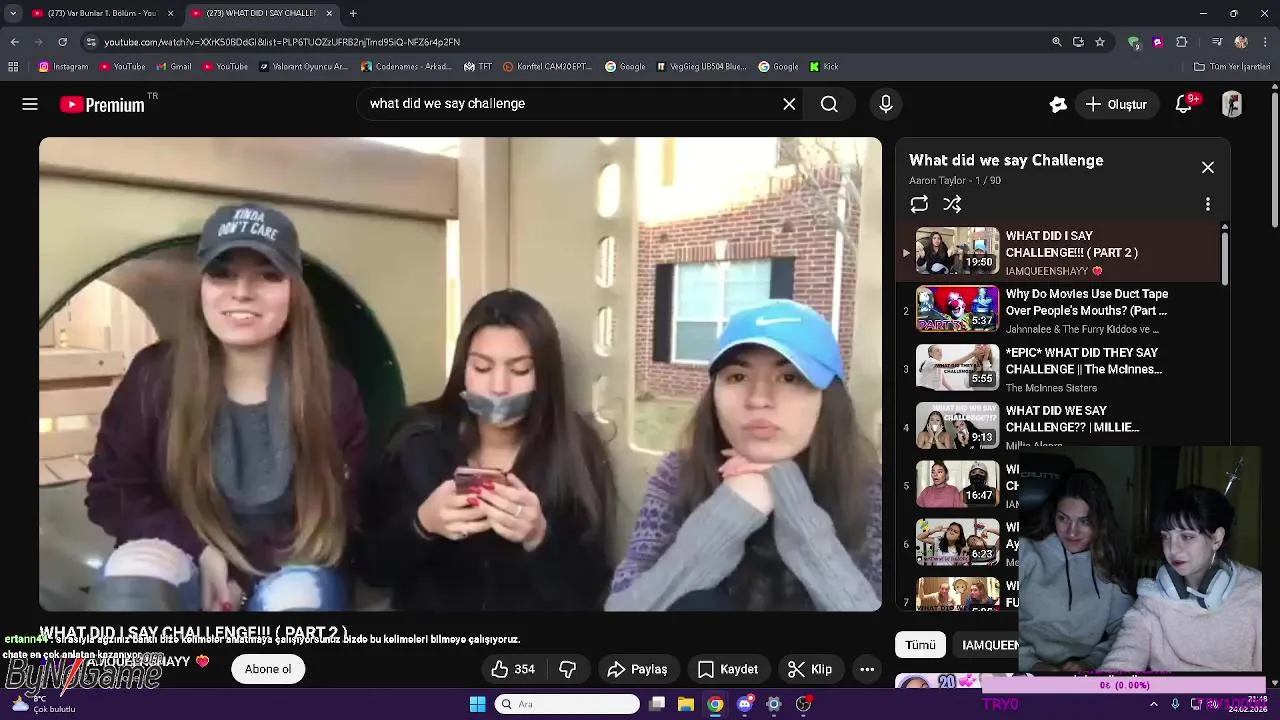Open the tab search dropdown

tap(13, 13)
